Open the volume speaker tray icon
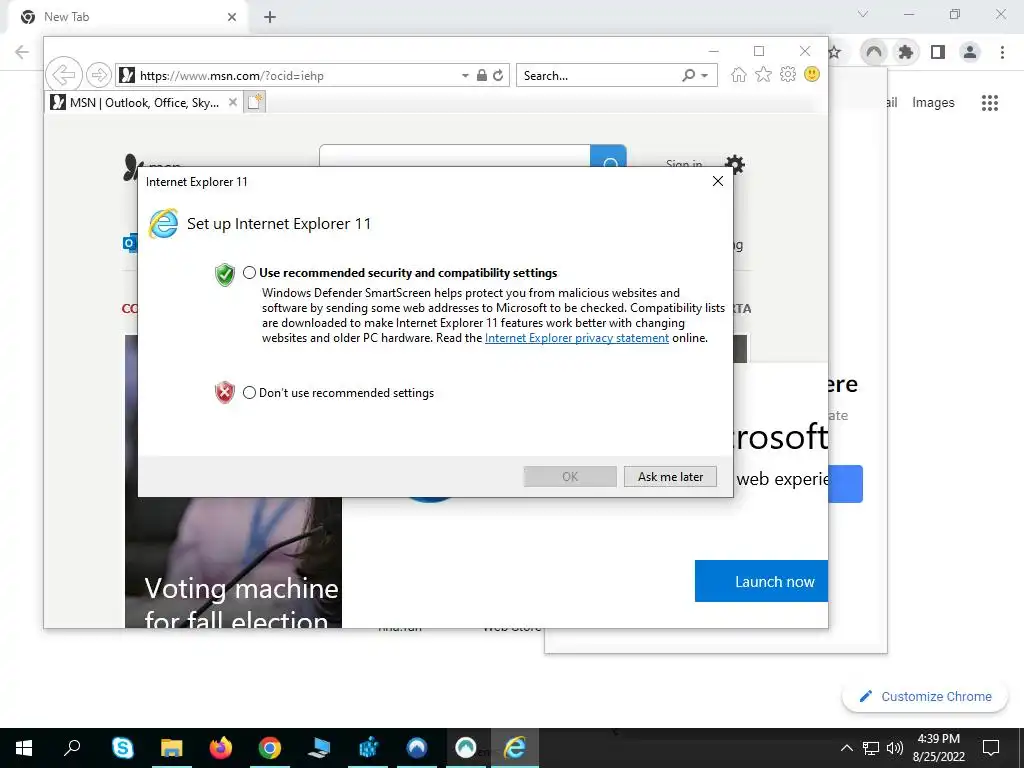 [895, 748]
